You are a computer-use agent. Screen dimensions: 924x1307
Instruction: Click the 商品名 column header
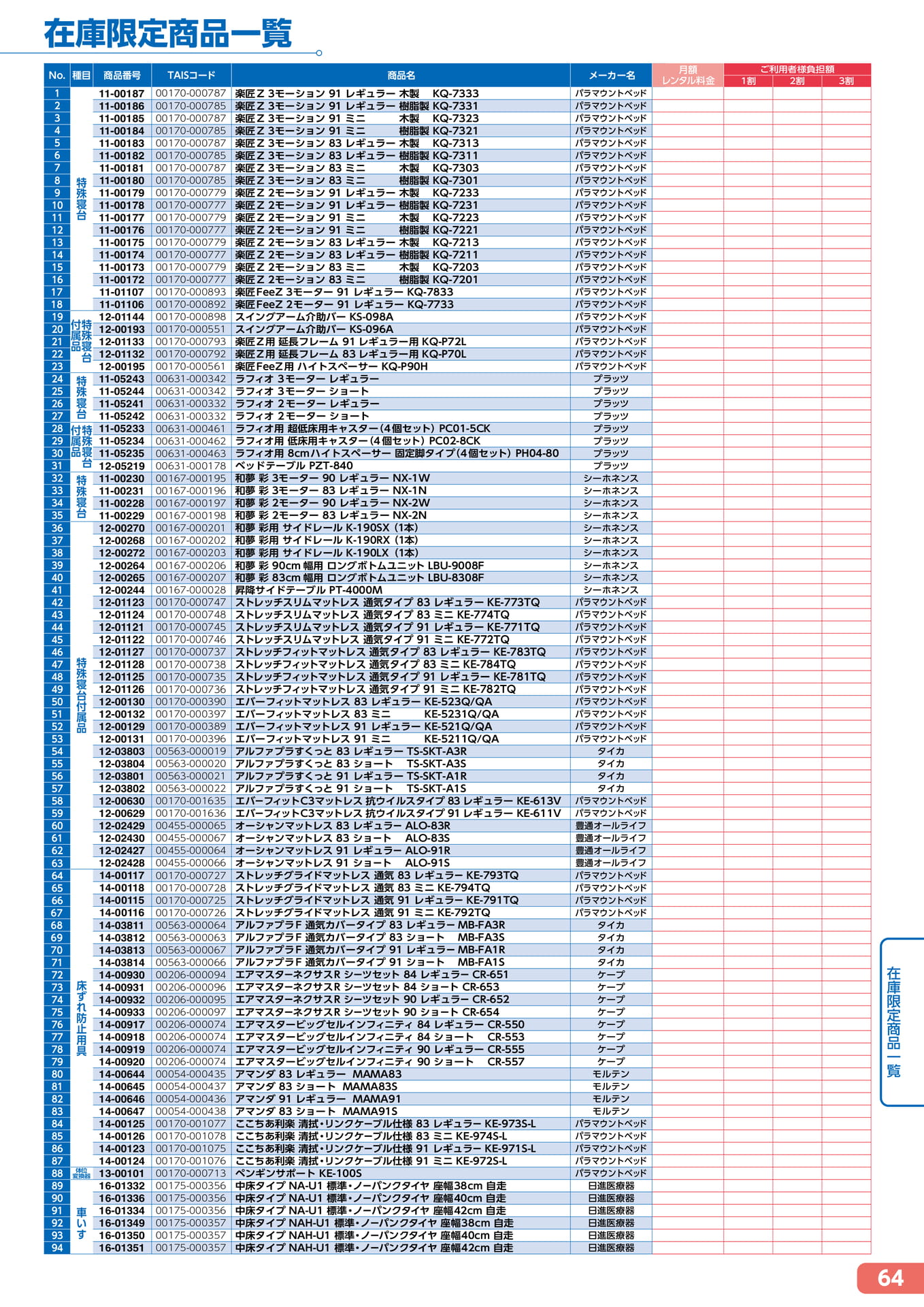[401, 75]
